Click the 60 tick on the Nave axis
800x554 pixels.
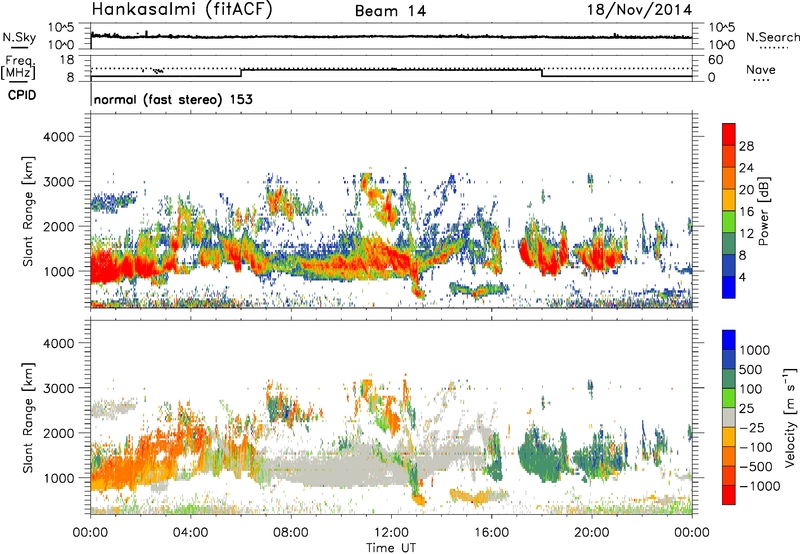[716, 60]
